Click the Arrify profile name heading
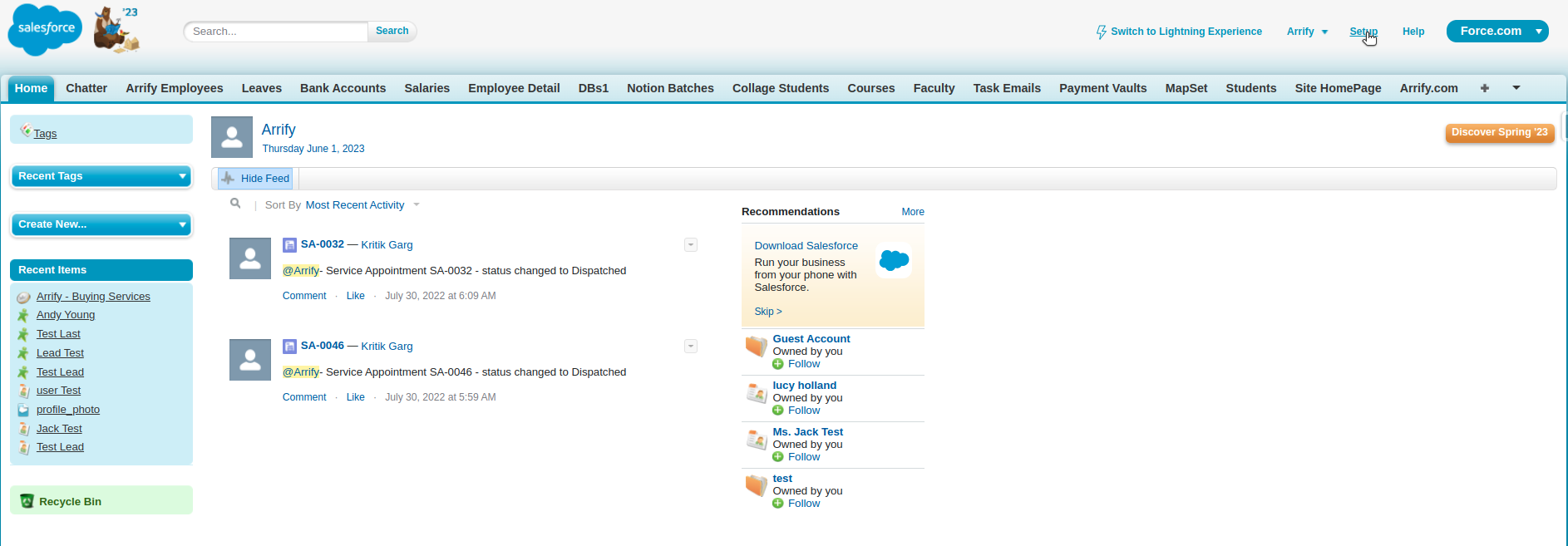Image resolution: width=1568 pixels, height=546 pixels. (279, 130)
